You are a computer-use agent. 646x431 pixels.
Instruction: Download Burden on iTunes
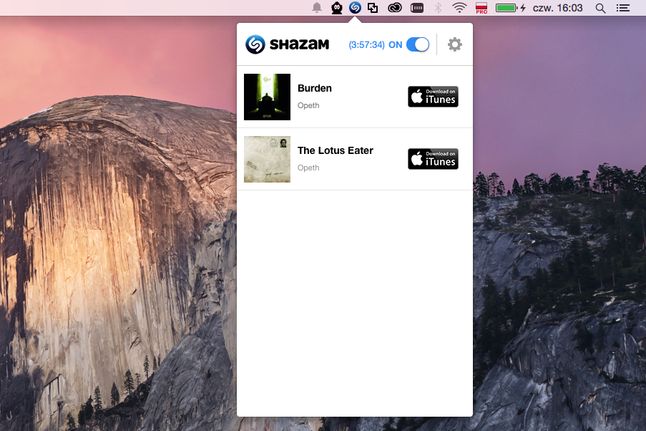[x=433, y=96]
